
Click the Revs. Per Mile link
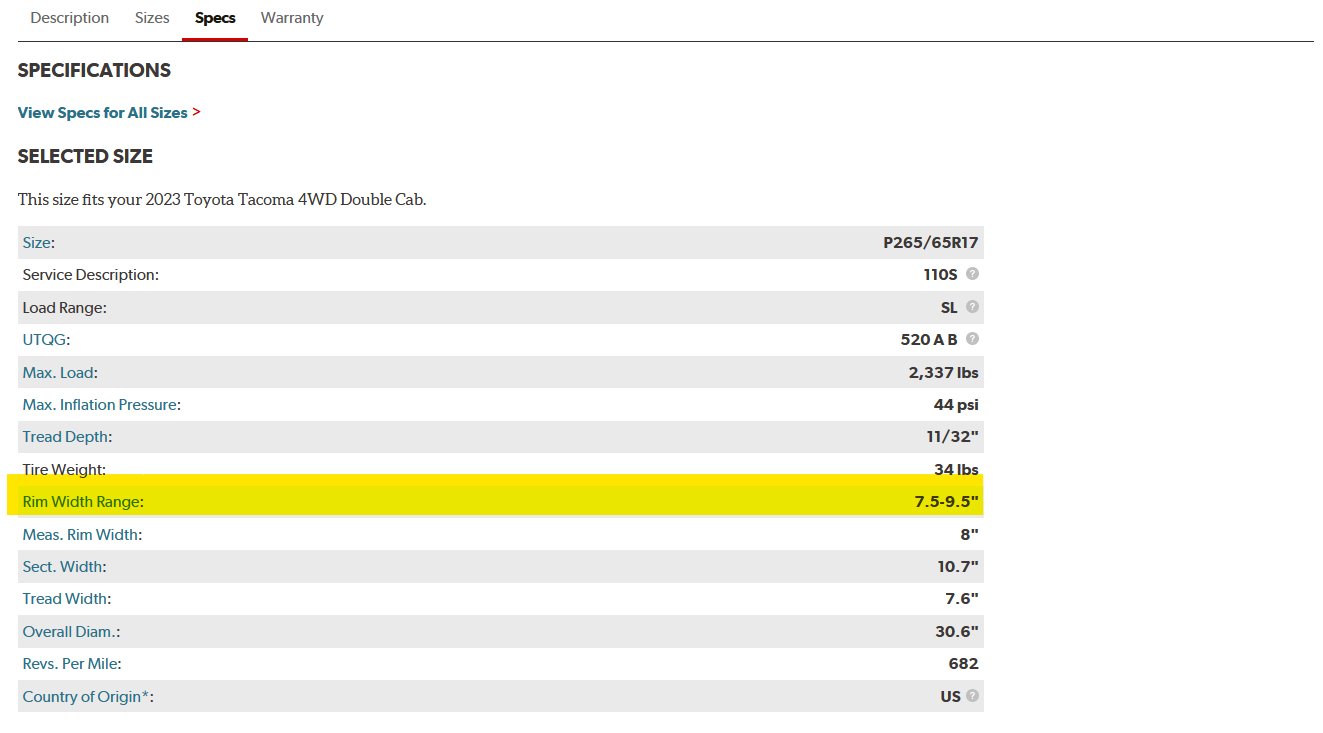[x=70, y=664]
